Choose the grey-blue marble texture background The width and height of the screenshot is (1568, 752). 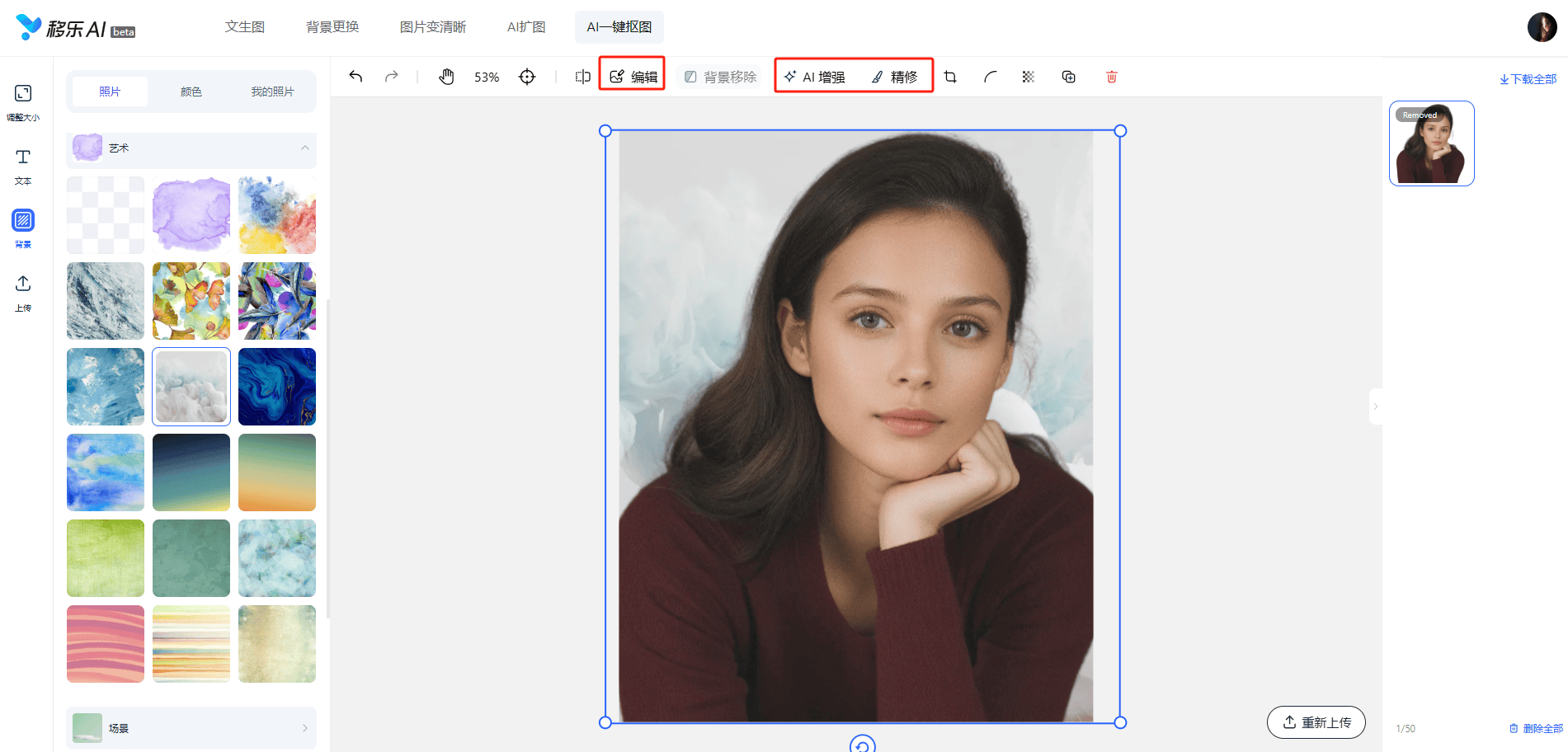pos(106,301)
